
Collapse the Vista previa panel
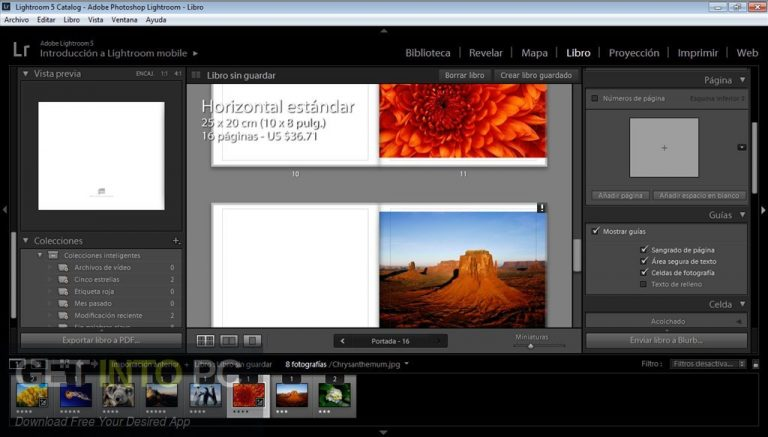pos(25,73)
